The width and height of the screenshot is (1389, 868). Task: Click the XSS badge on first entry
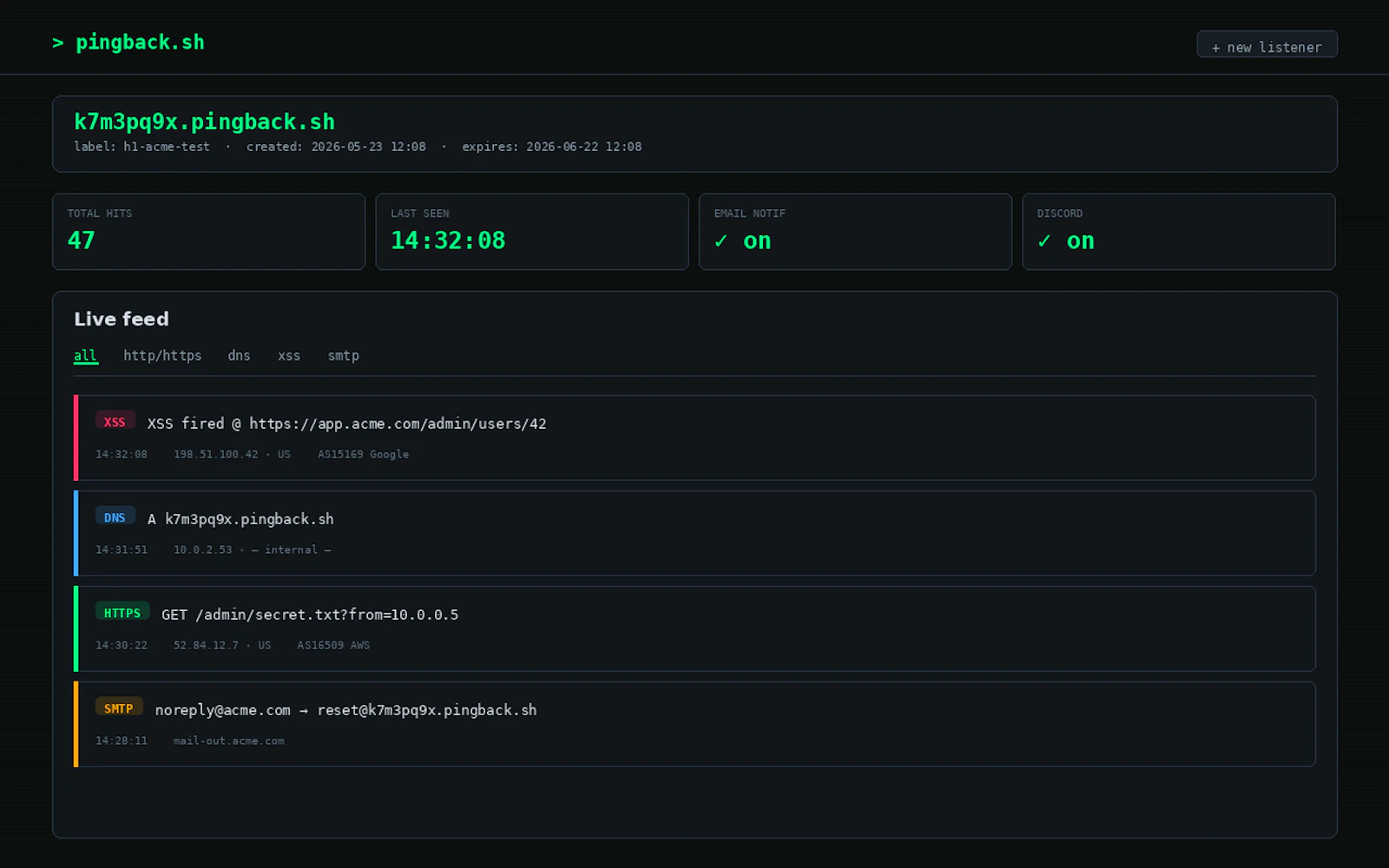click(x=115, y=422)
